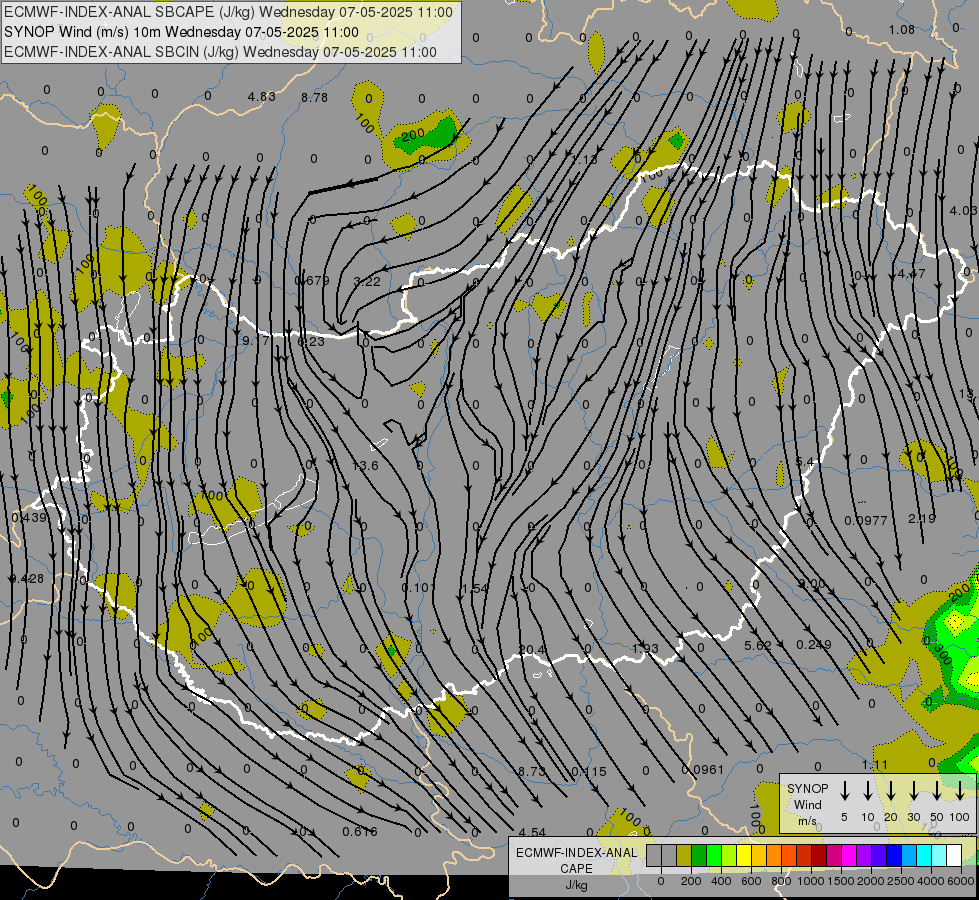Image resolution: width=979 pixels, height=900 pixels.
Task: Click the map value '8.78'
Action: coord(314,97)
